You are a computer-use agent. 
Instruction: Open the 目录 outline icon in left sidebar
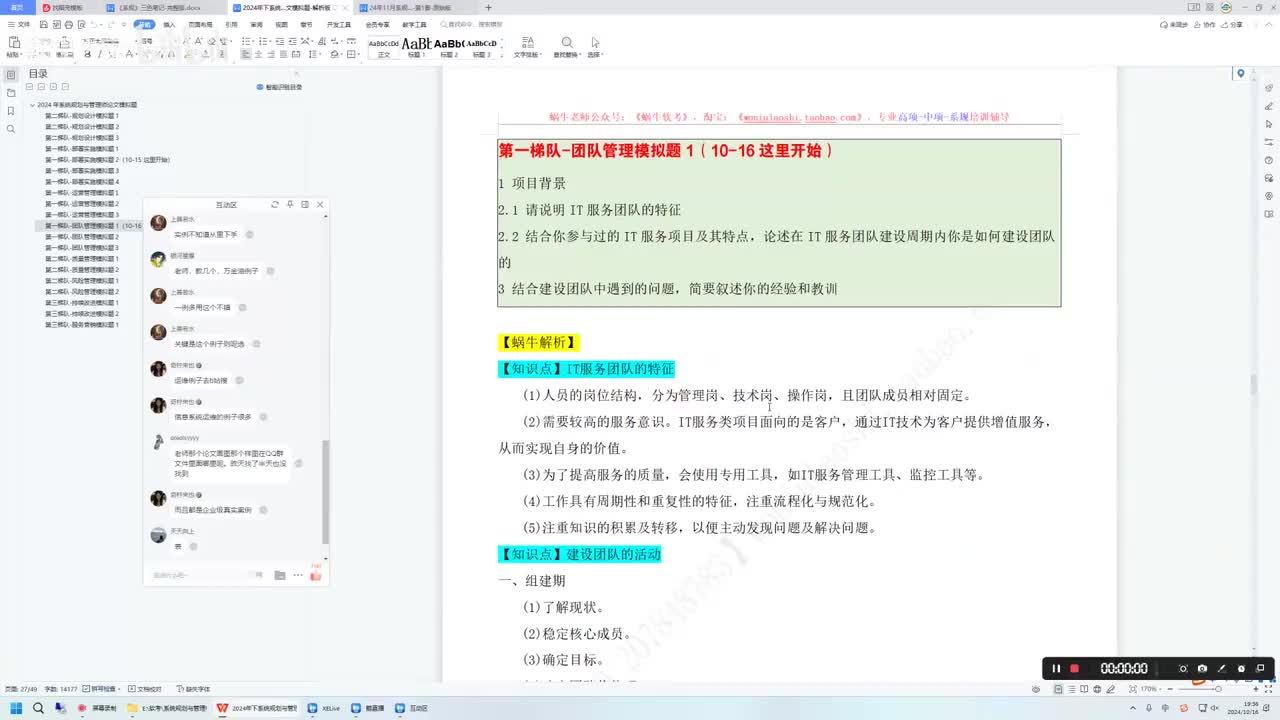11,75
